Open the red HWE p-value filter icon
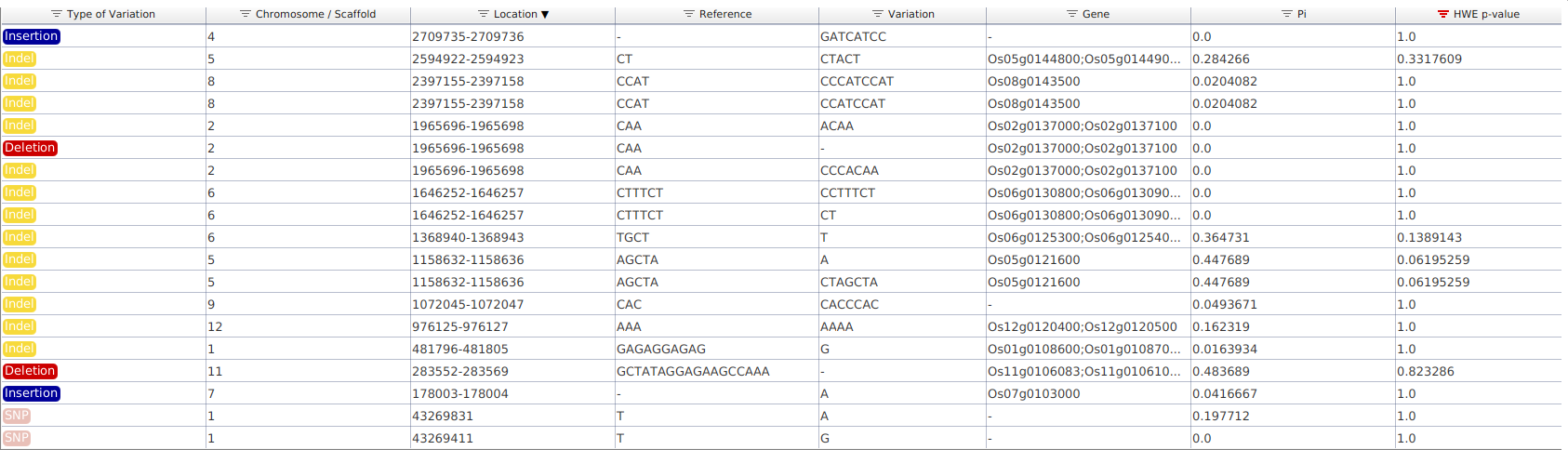Screen dimensions: 1568x450 tap(1443, 14)
